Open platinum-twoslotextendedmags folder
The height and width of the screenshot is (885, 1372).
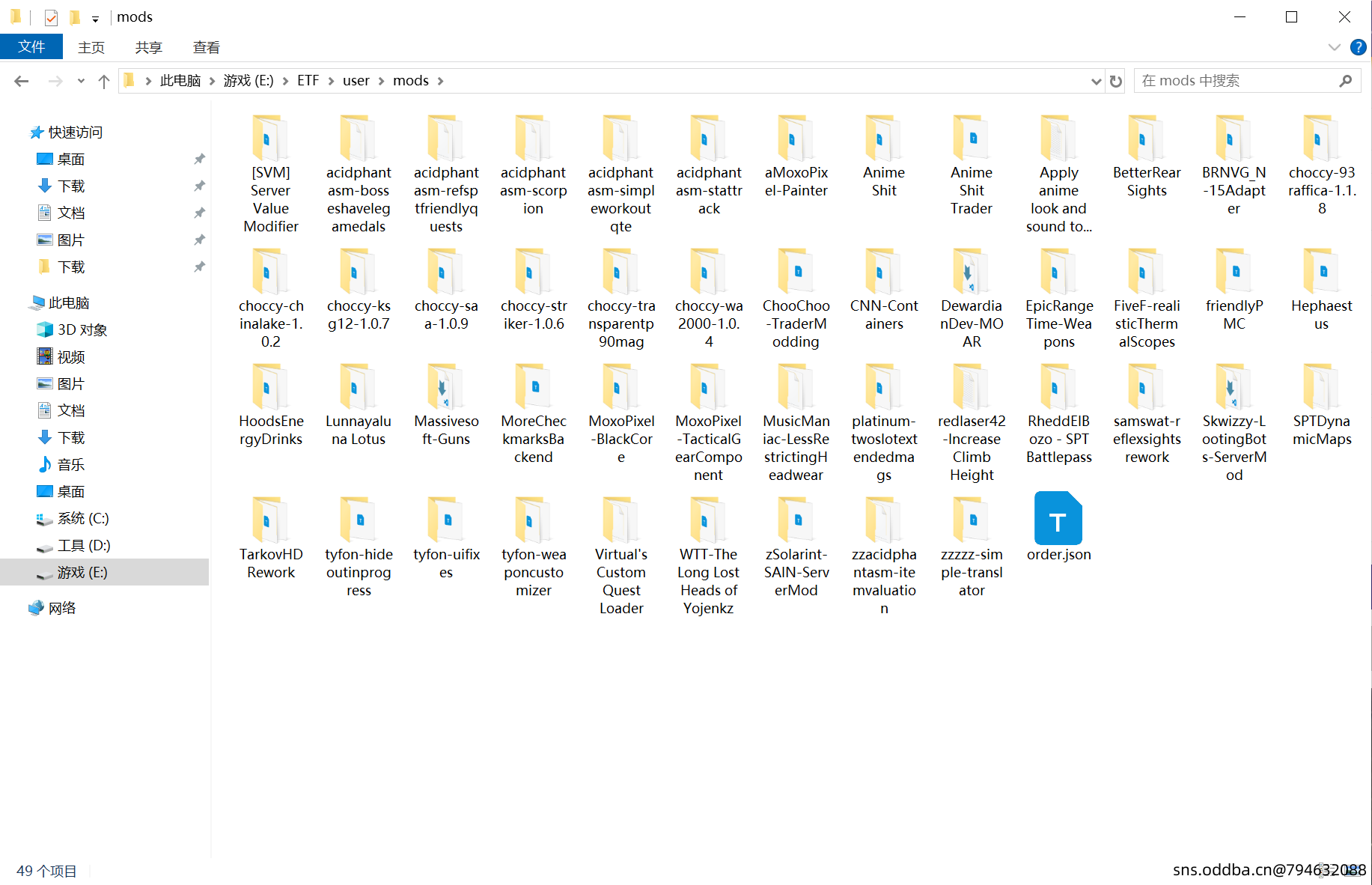884,422
